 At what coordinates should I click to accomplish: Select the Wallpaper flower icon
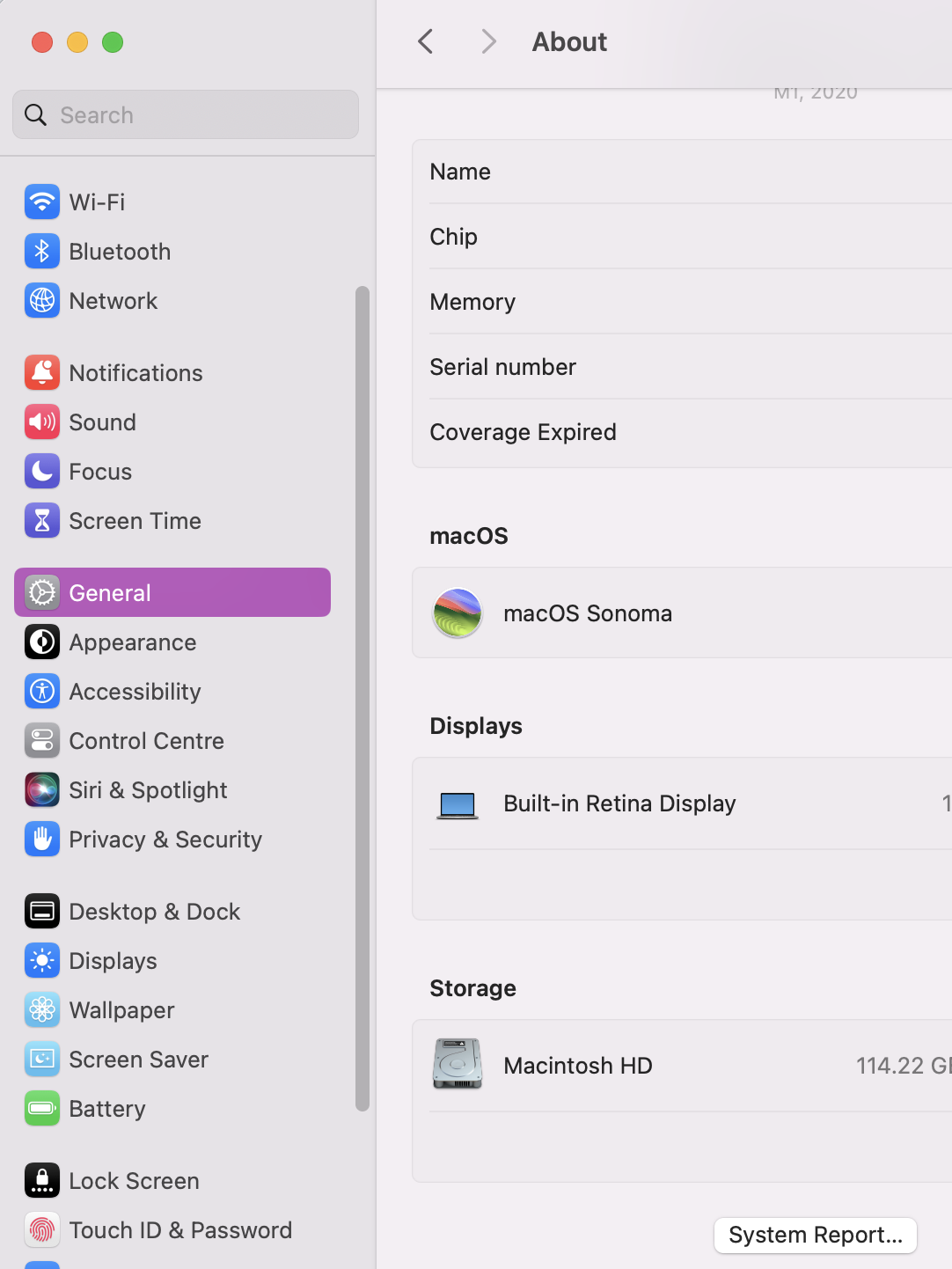(42, 1010)
